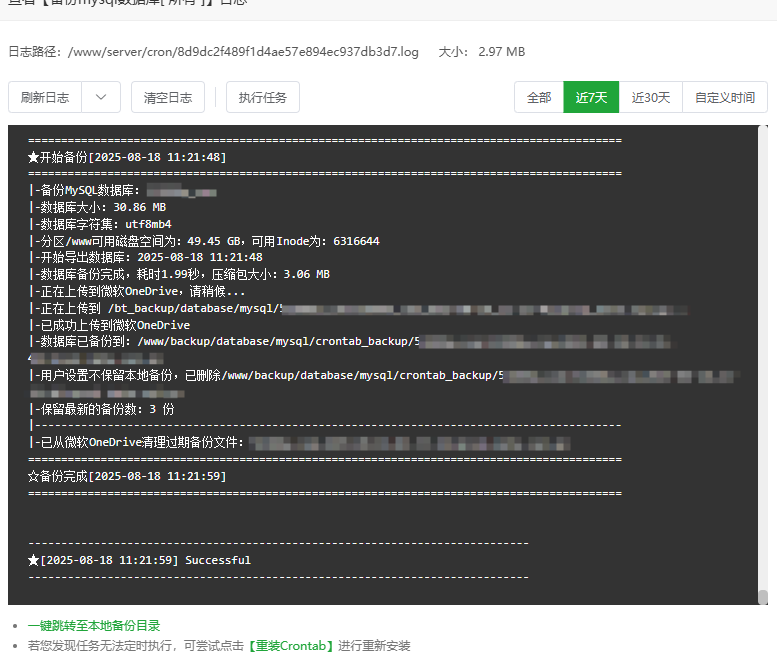Select the 近7天 time range
Viewport: 777px width, 663px height.
click(x=591, y=97)
